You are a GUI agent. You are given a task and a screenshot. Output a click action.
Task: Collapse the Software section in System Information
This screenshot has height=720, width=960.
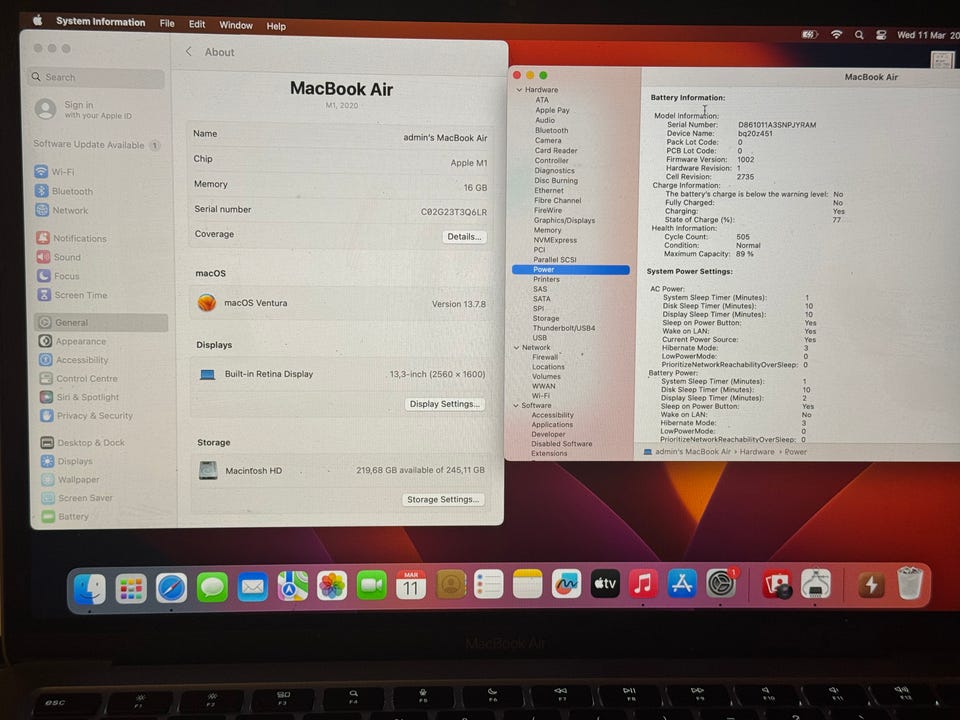[516, 405]
